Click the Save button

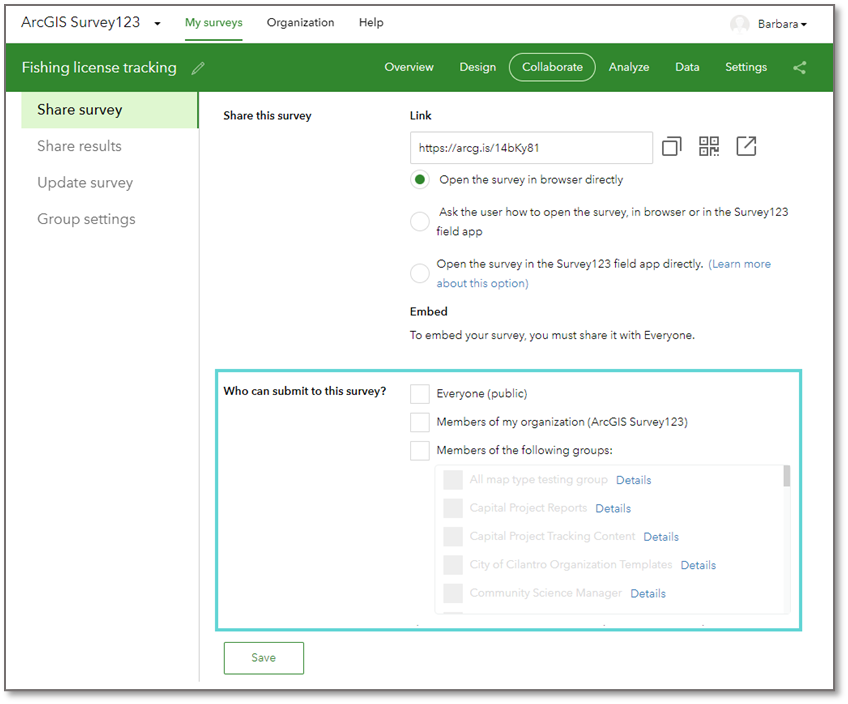click(x=263, y=658)
